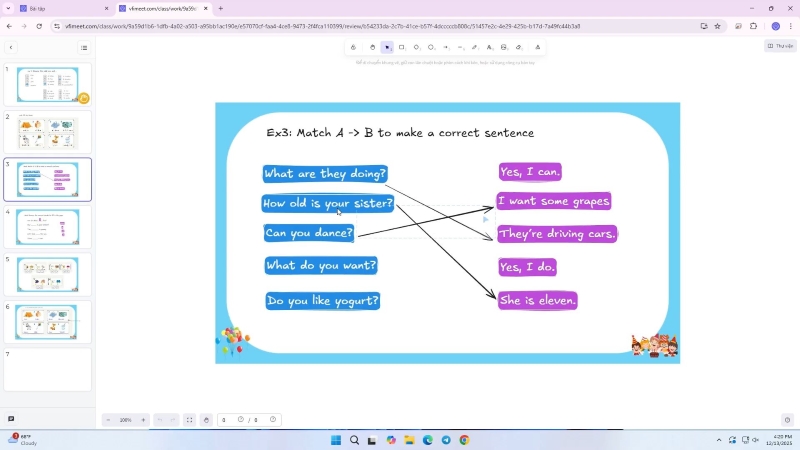Screen dimensions: 800x450
Task: Select the hand pan tool in top toolbar
Action: pyautogui.click(x=372, y=47)
